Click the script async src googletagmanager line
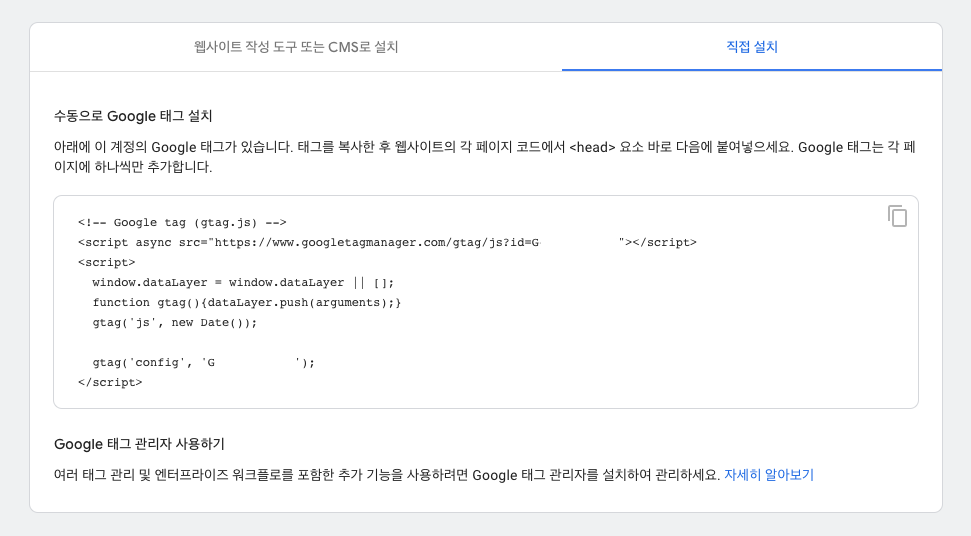The image size is (971, 536). pos(387,243)
